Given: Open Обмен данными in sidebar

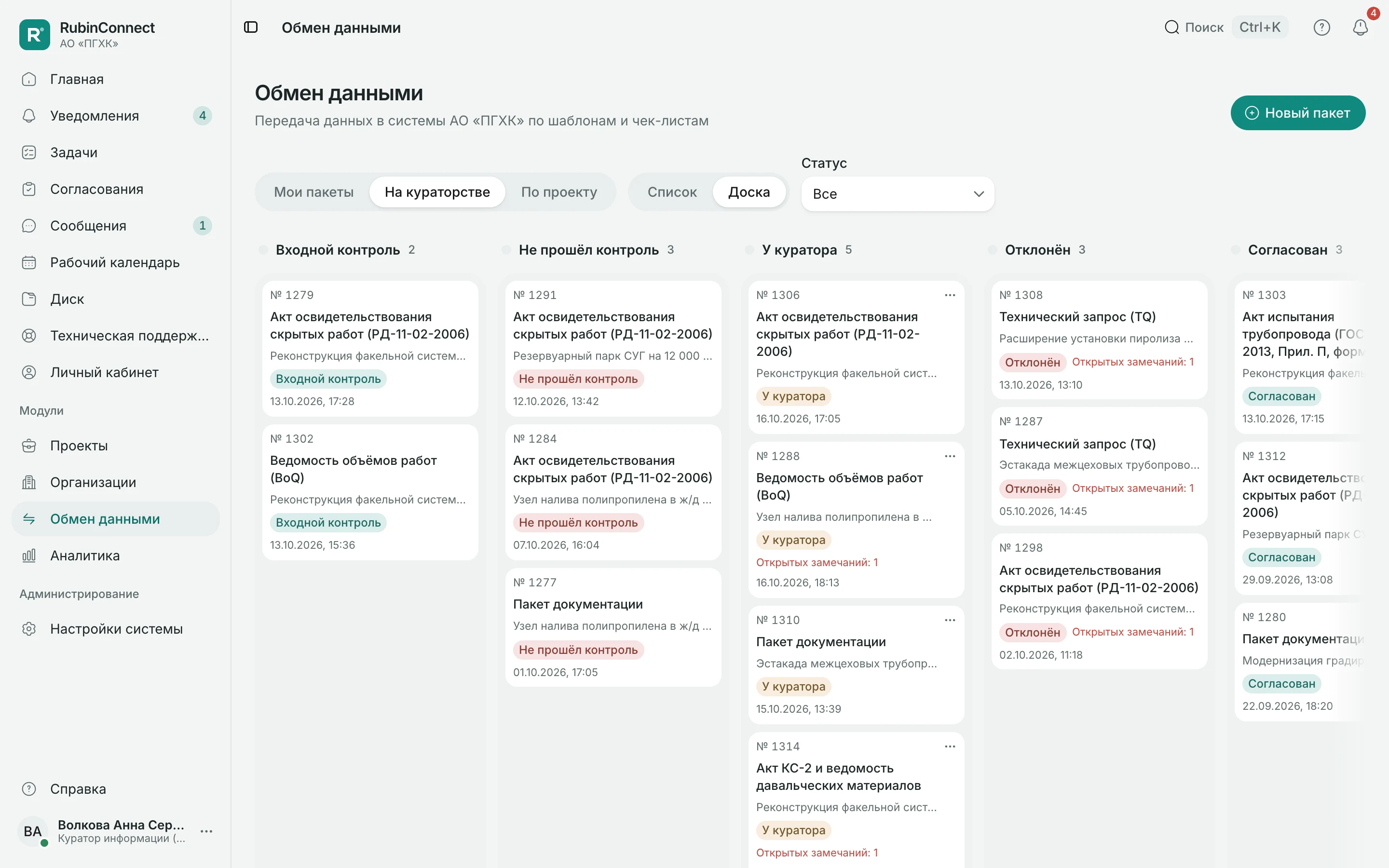Looking at the screenshot, I should coord(115,519).
